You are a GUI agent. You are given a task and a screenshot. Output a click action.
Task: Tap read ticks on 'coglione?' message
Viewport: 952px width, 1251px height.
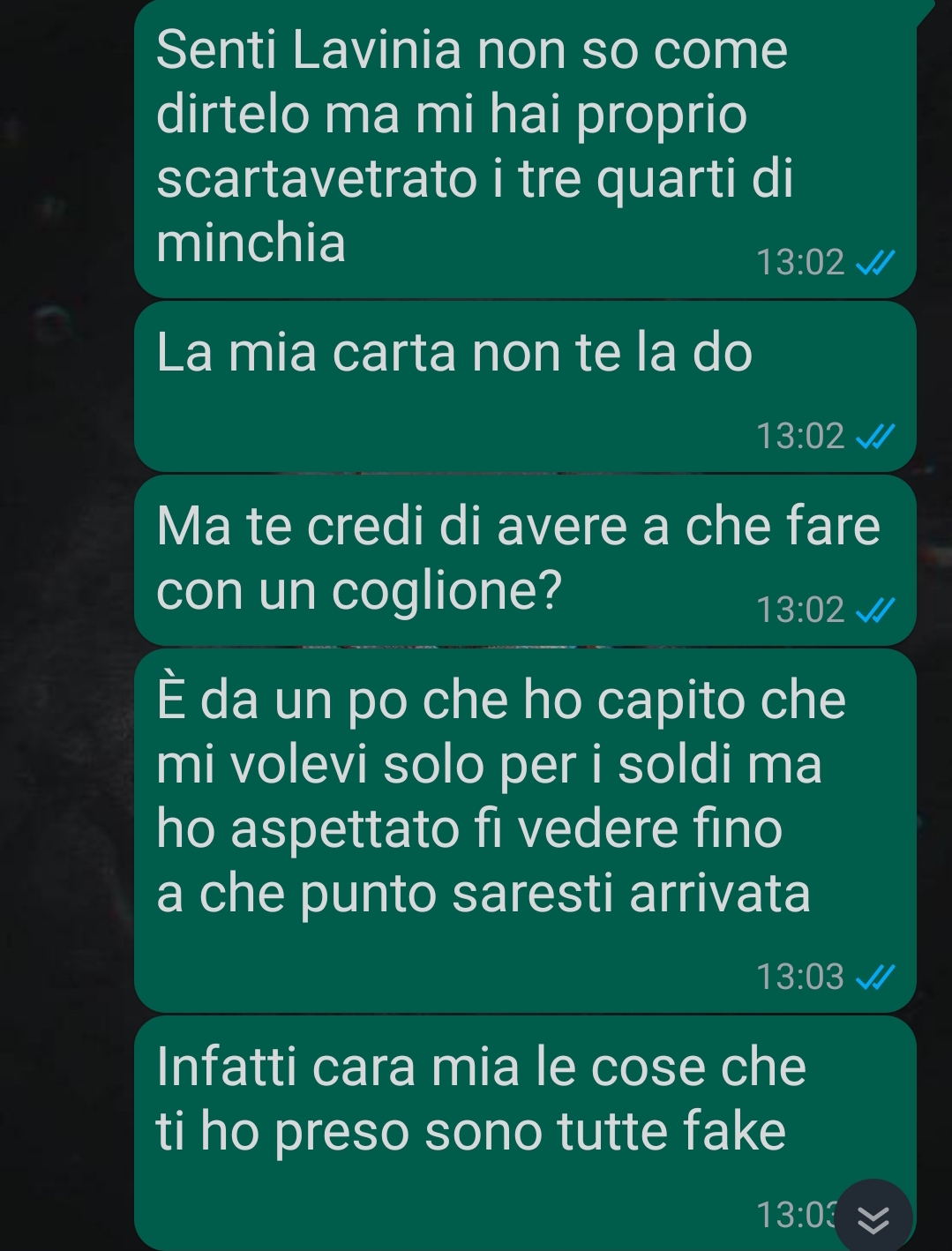[877, 610]
